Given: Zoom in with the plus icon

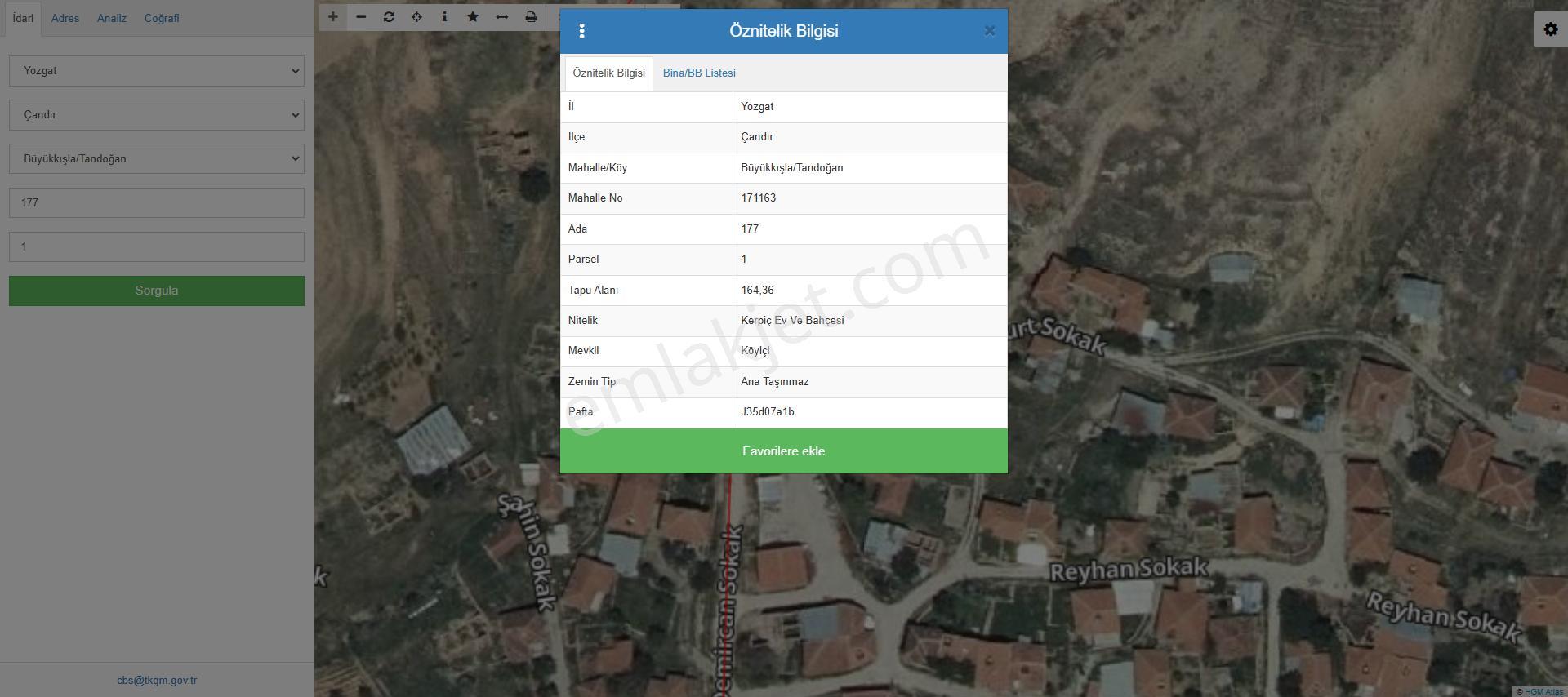Looking at the screenshot, I should click(333, 17).
